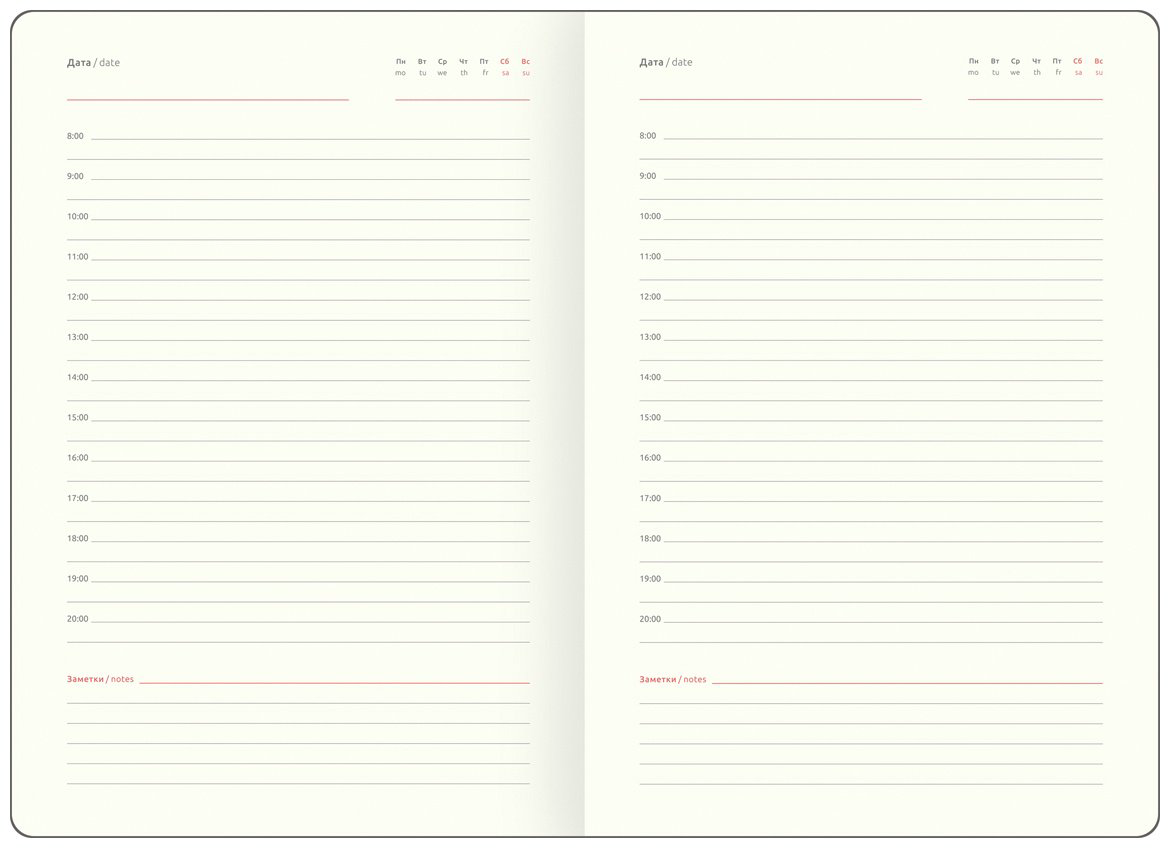Viewport: 1170px width, 848px height.
Task: Select the "Пн mo" weekday label on the left page
Action: 401,67
